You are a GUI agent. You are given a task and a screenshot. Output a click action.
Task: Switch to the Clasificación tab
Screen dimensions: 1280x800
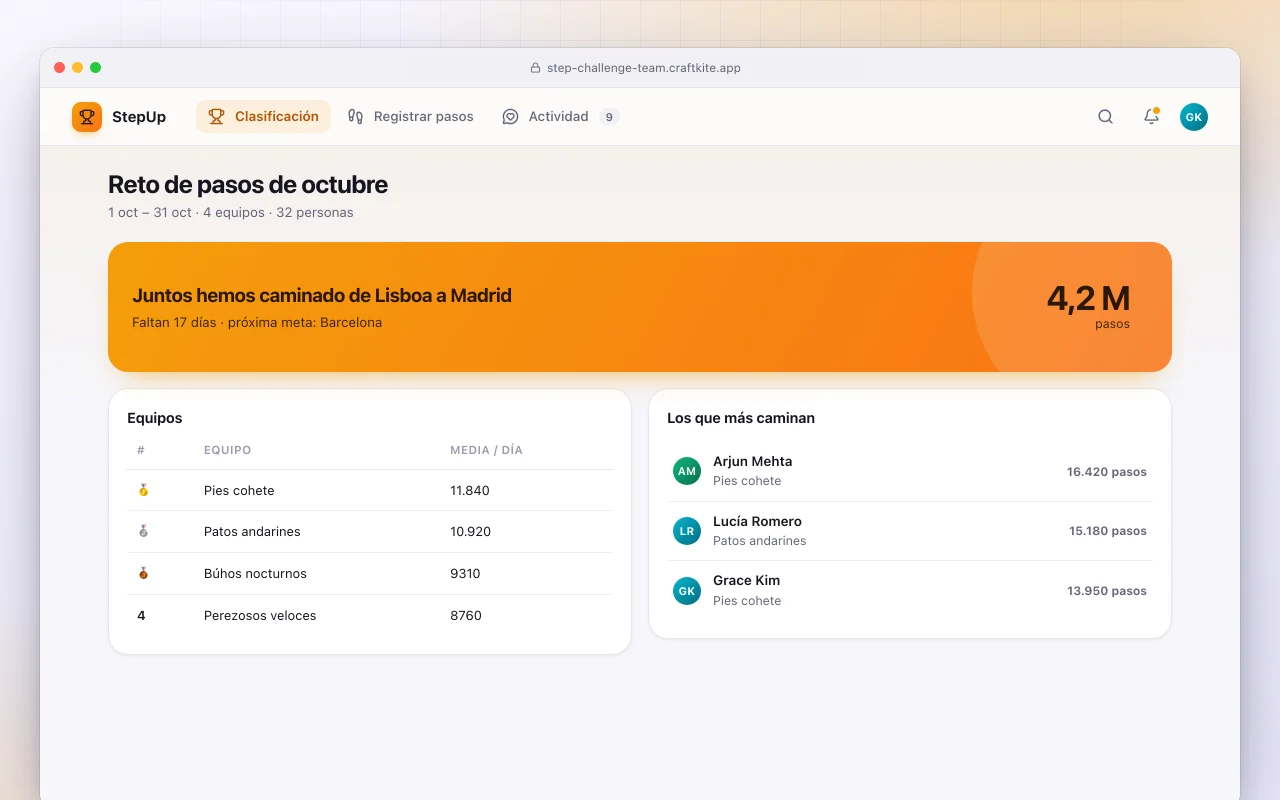(263, 117)
